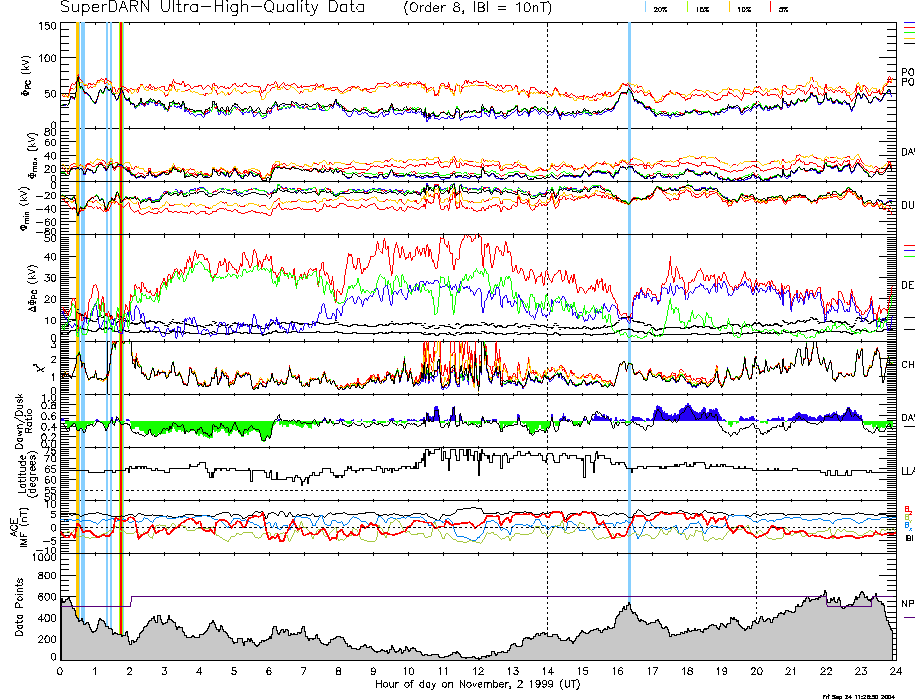The height and width of the screenshot is (700, 915).
Task: Click the purple line swatch below NP
Action: tap(909, 617)
